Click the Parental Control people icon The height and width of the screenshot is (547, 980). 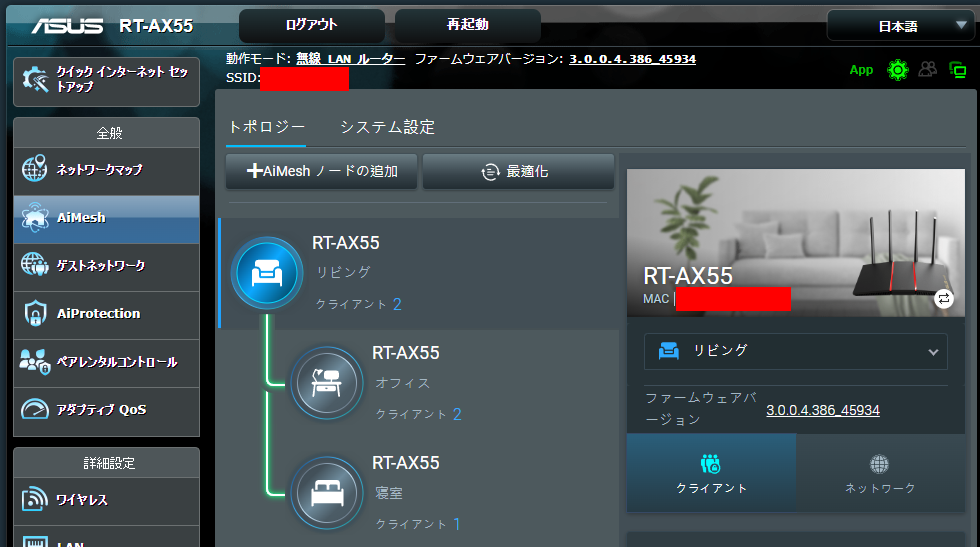(x=34, y=361)
